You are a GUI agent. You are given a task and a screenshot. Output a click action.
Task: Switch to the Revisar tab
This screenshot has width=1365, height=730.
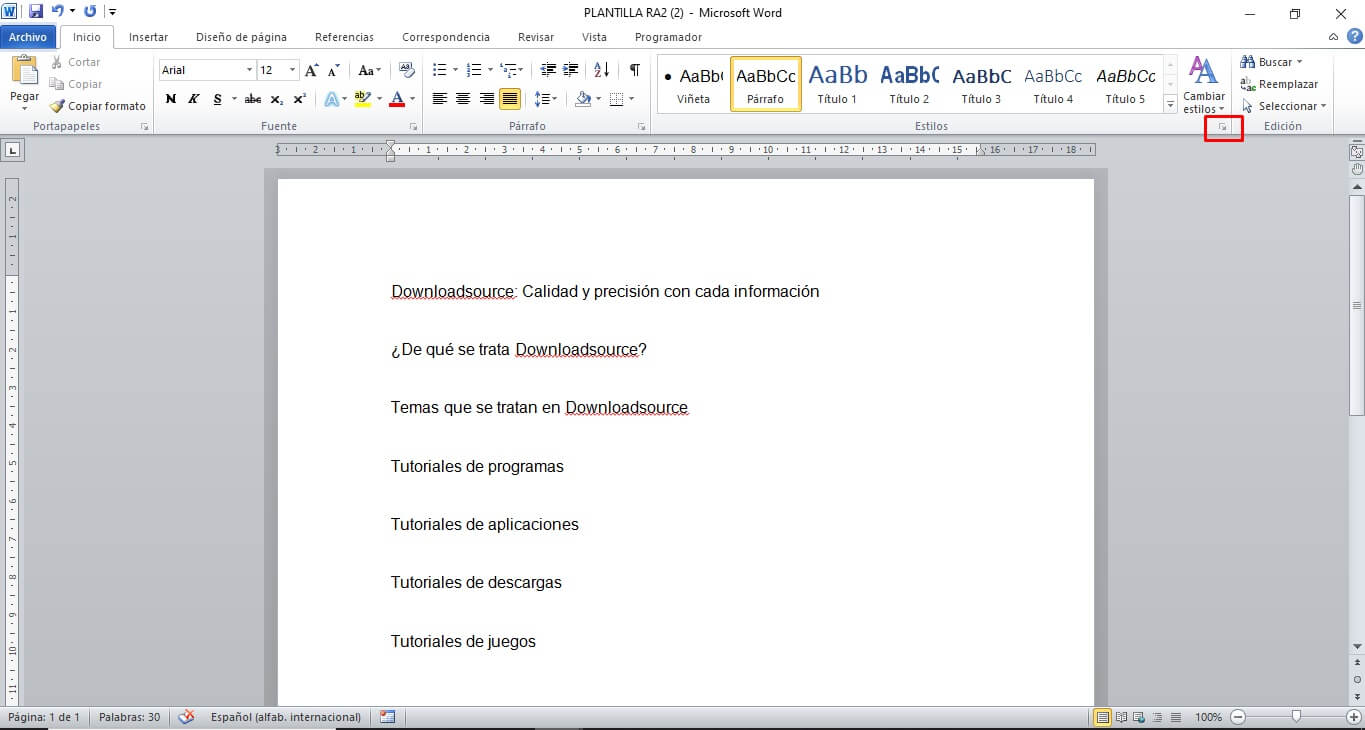[536, 37]
